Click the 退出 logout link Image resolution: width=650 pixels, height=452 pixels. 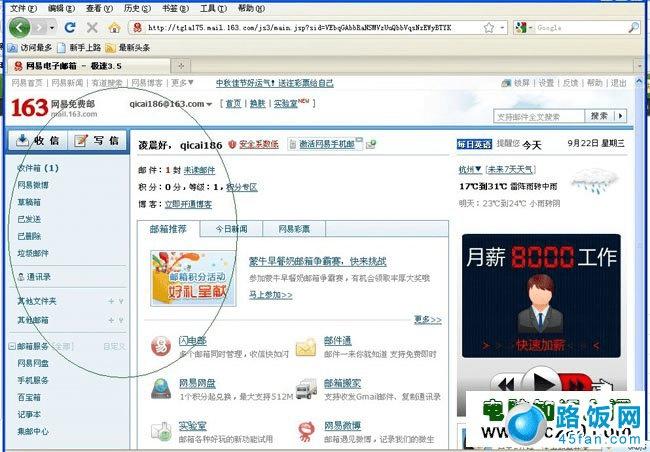click(x=618, y=83)
